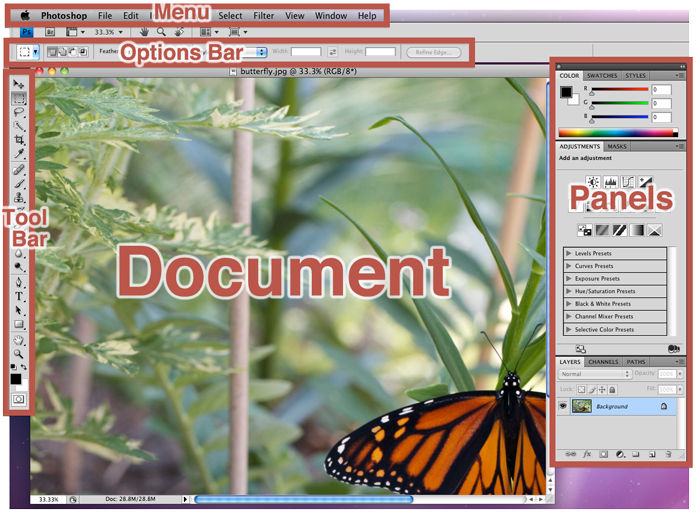The image size is (698, 518).
Task: Add a layer mask
Action: [603, 454]
